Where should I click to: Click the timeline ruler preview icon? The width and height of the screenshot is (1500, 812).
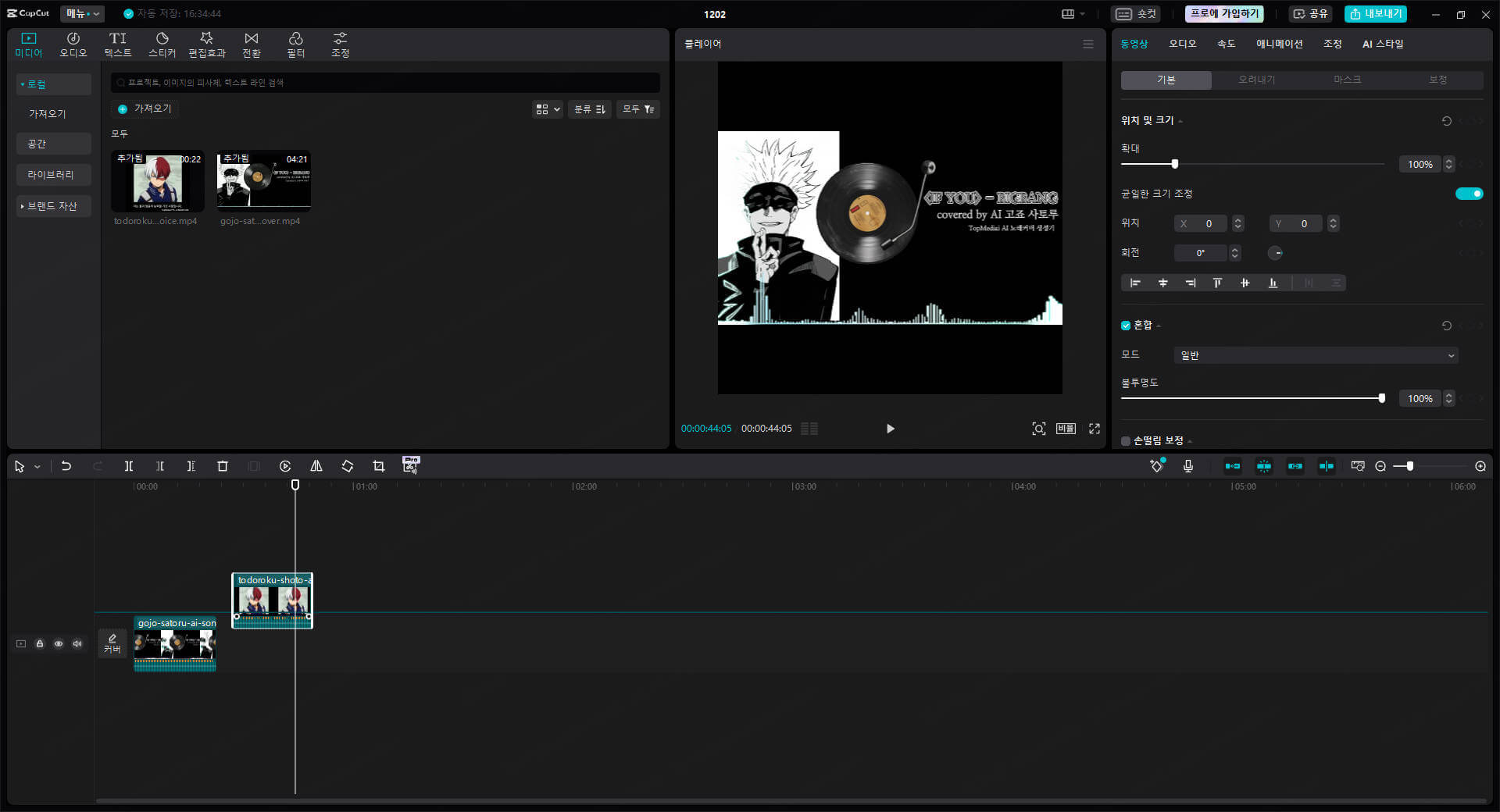(1358, 466)
